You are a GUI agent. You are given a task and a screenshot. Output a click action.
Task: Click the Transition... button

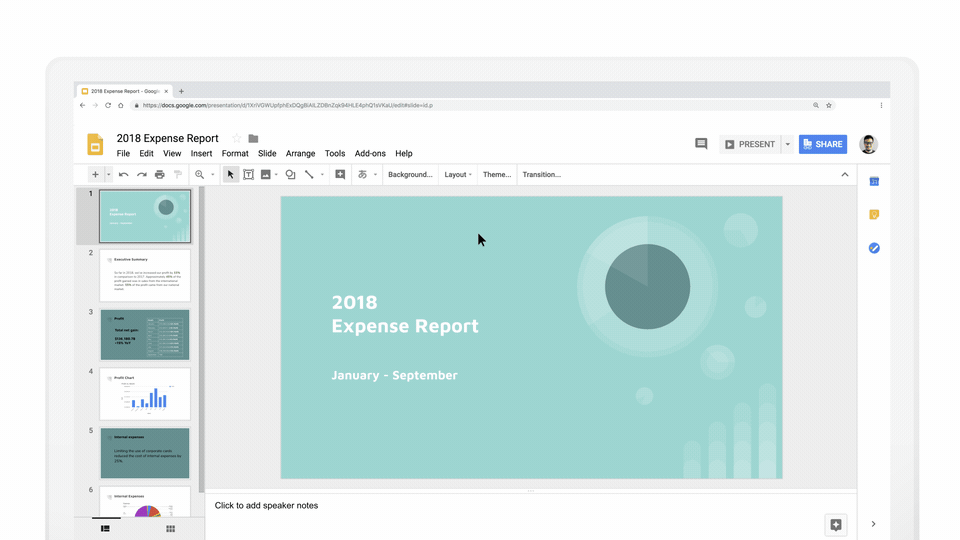[x=542, y=174]
